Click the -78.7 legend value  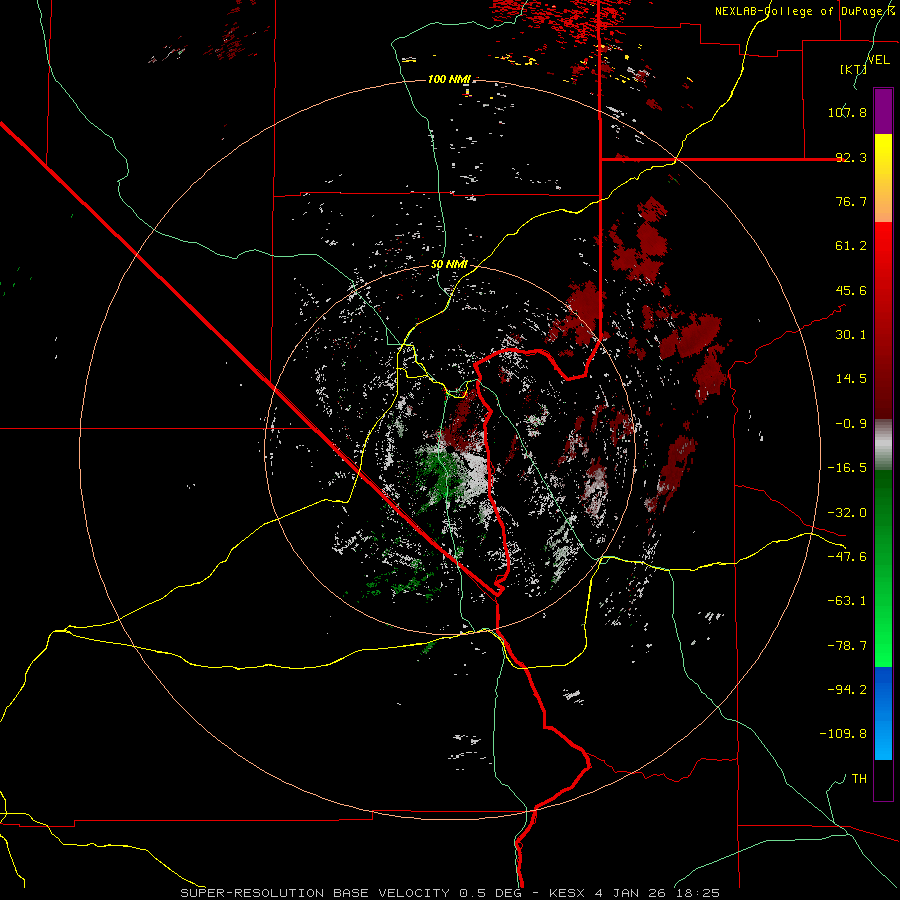(x=847, y=646)
